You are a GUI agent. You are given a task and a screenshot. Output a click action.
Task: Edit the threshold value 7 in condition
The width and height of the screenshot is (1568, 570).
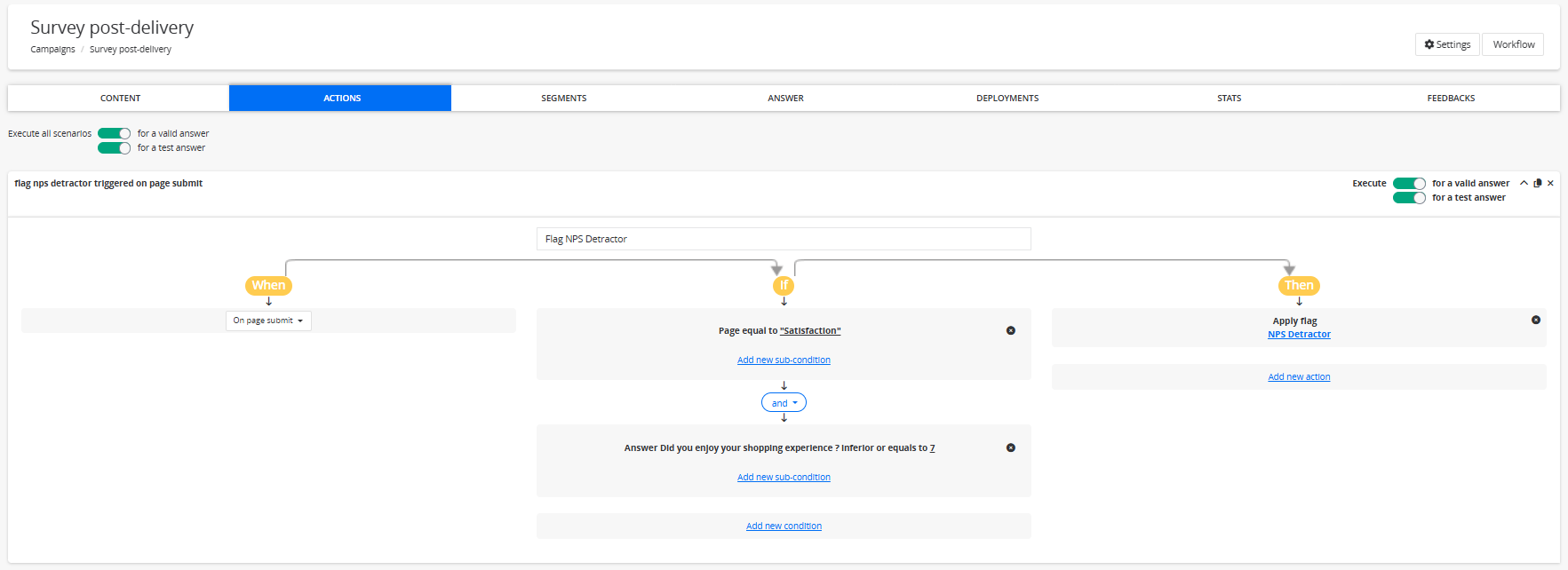[x=932, y=447]
